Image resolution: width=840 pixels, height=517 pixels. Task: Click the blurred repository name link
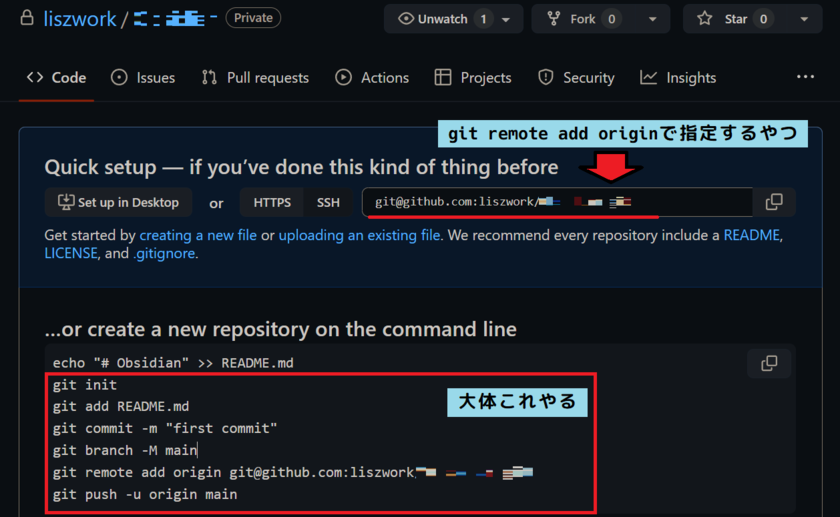[x=175, y=19]
